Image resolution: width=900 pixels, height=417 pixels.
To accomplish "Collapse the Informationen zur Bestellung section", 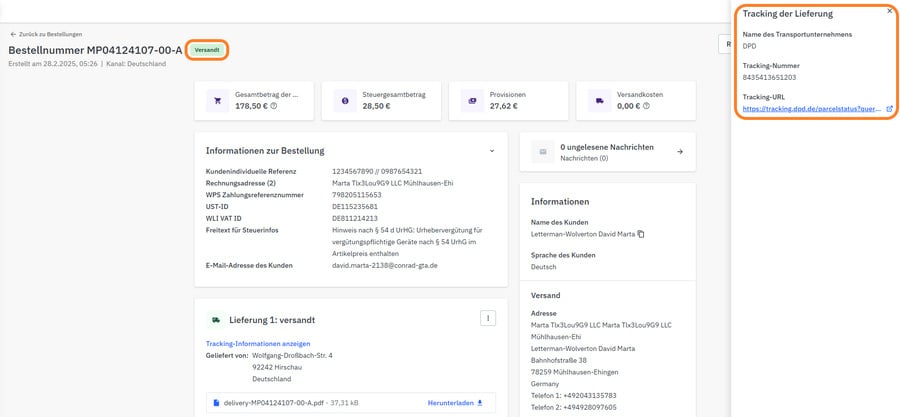I will (x=492, y=151).
